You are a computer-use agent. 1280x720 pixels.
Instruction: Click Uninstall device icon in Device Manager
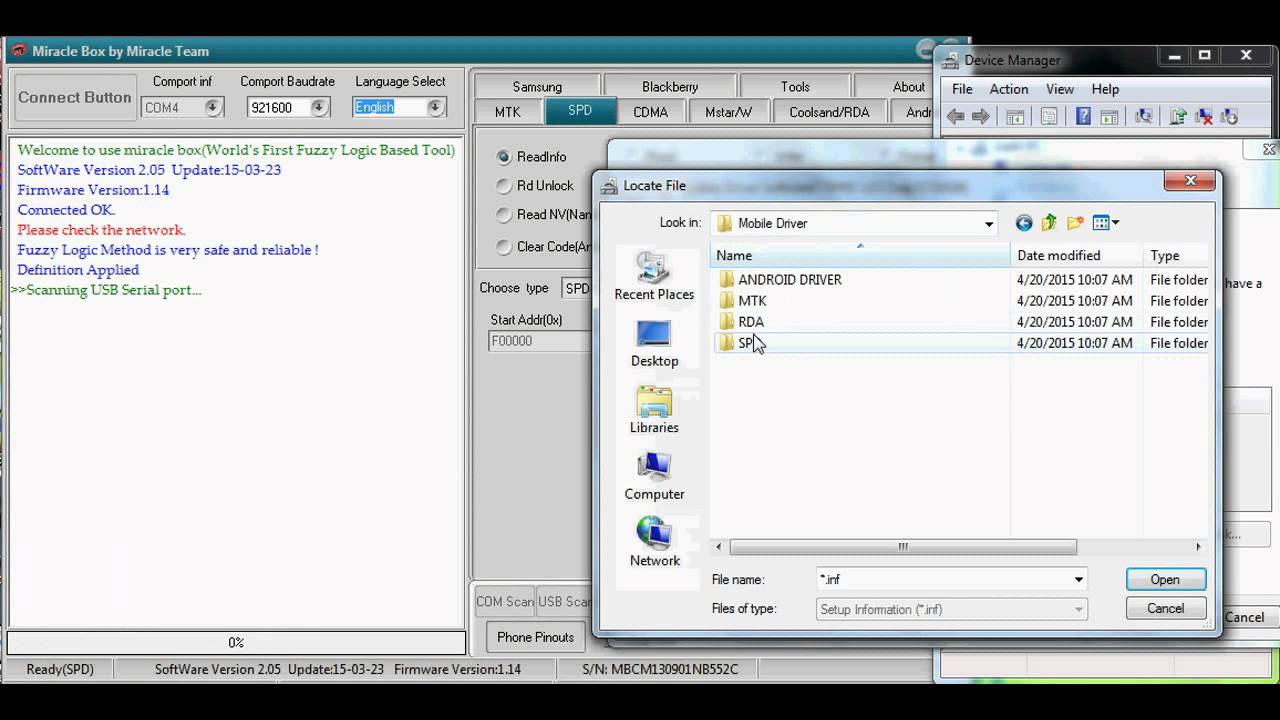click(x=1204, y=117)
